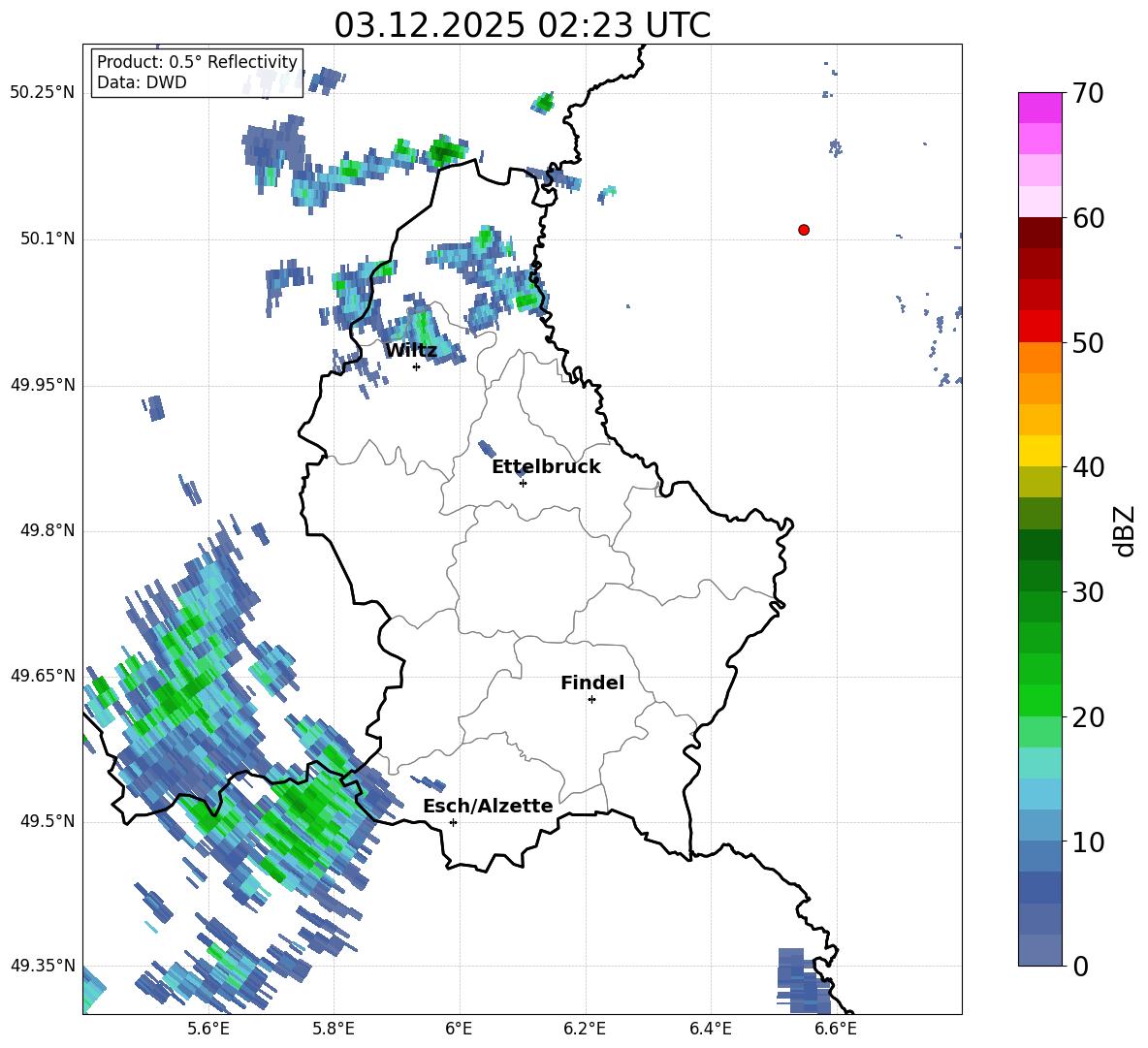Click the 50 tick on the colorbar

(x=1088, y=342)
